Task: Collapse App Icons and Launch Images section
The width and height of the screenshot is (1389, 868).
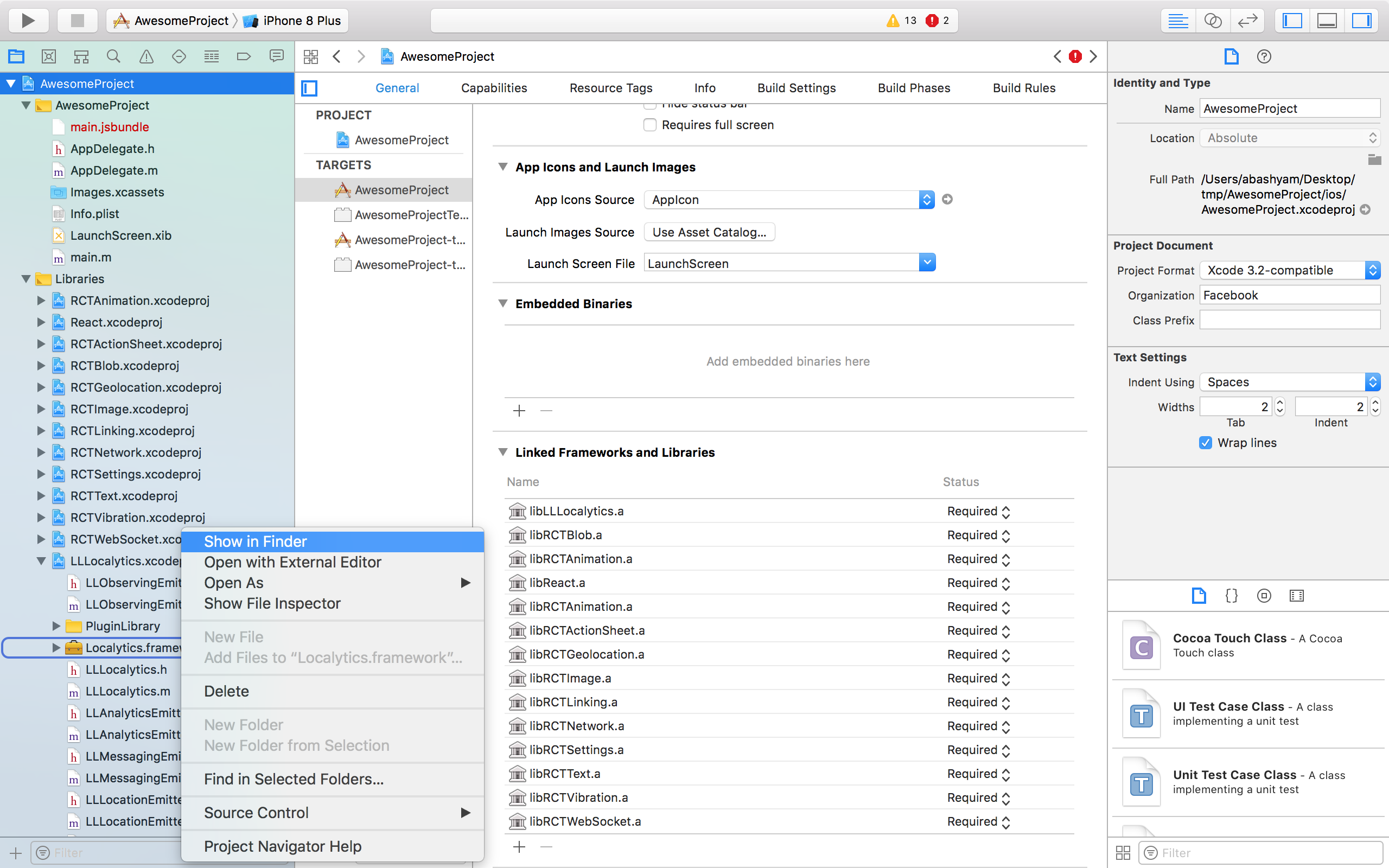Action: (x=503, y=167)
